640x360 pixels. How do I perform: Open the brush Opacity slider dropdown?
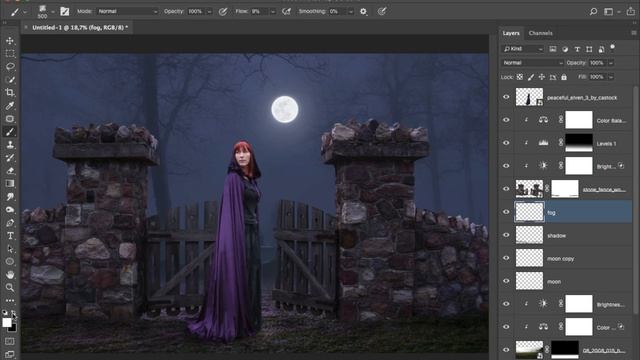[x=209, y=12]
